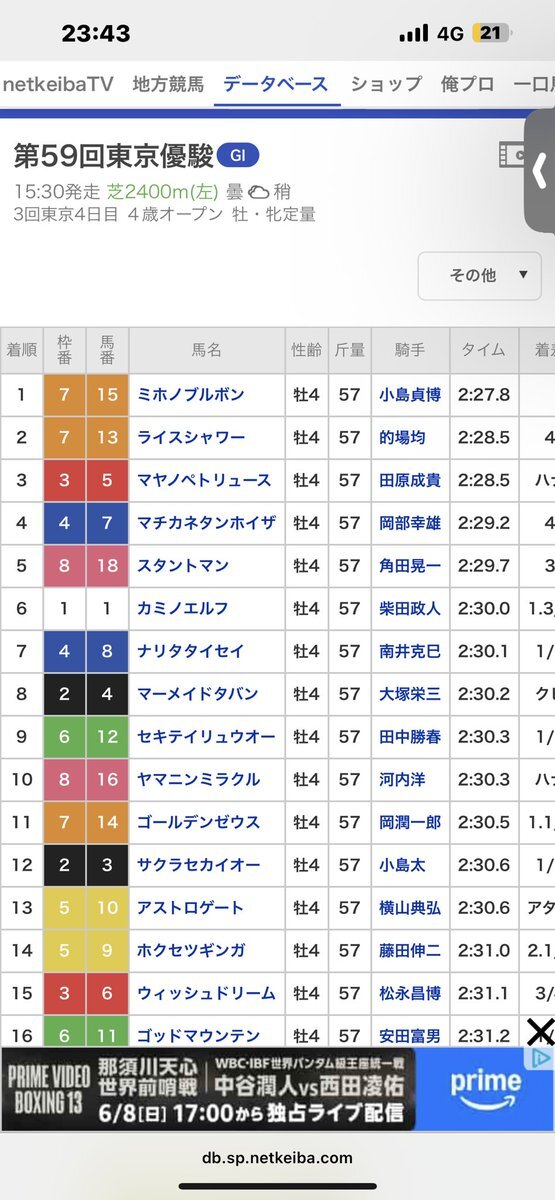This screenshot has width=555, height=1200.
Task: Sort by the 馬名 column header
Action: [x=207, y=350]
